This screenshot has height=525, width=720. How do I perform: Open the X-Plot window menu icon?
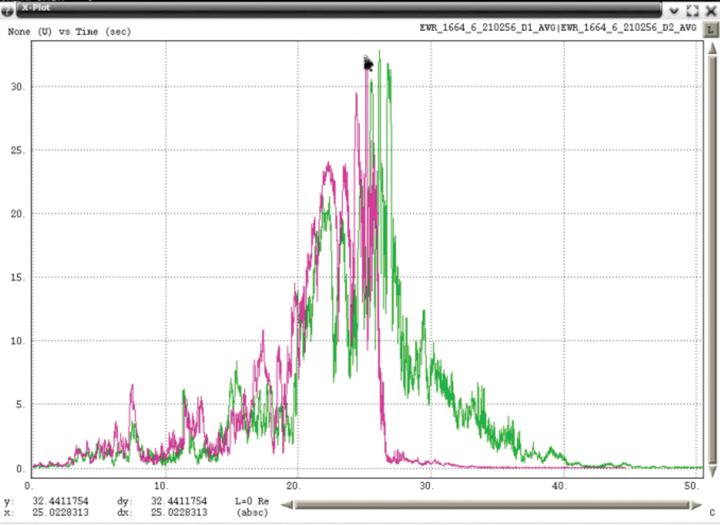pos(8,7)
